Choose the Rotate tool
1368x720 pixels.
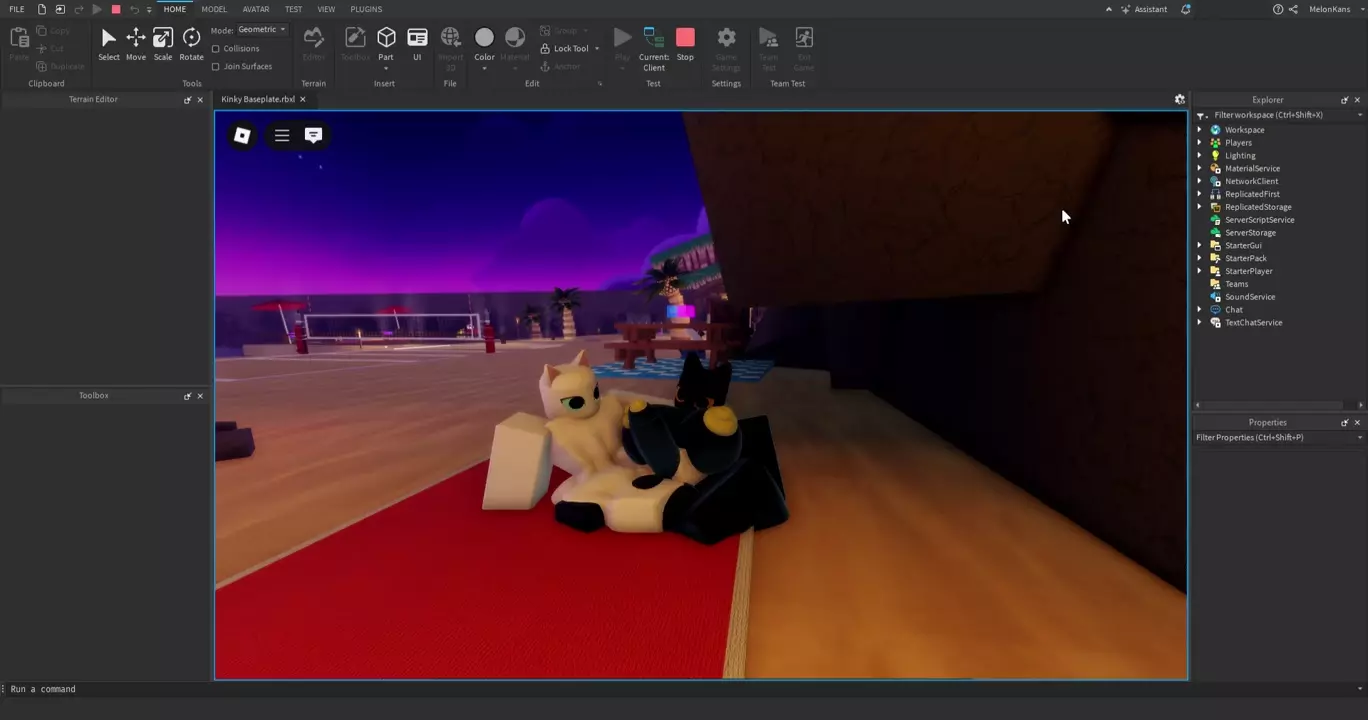pos(191,42)
